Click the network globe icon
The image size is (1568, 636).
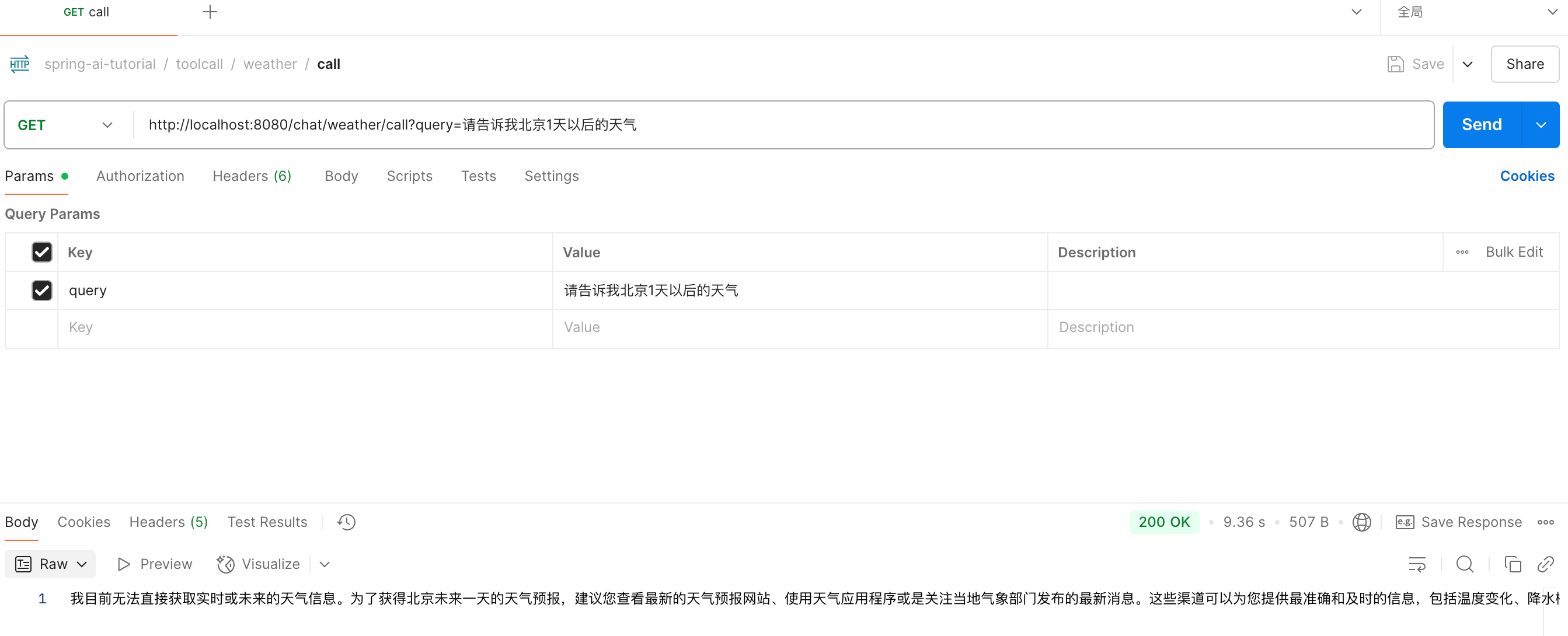(x=1362, y=522)
